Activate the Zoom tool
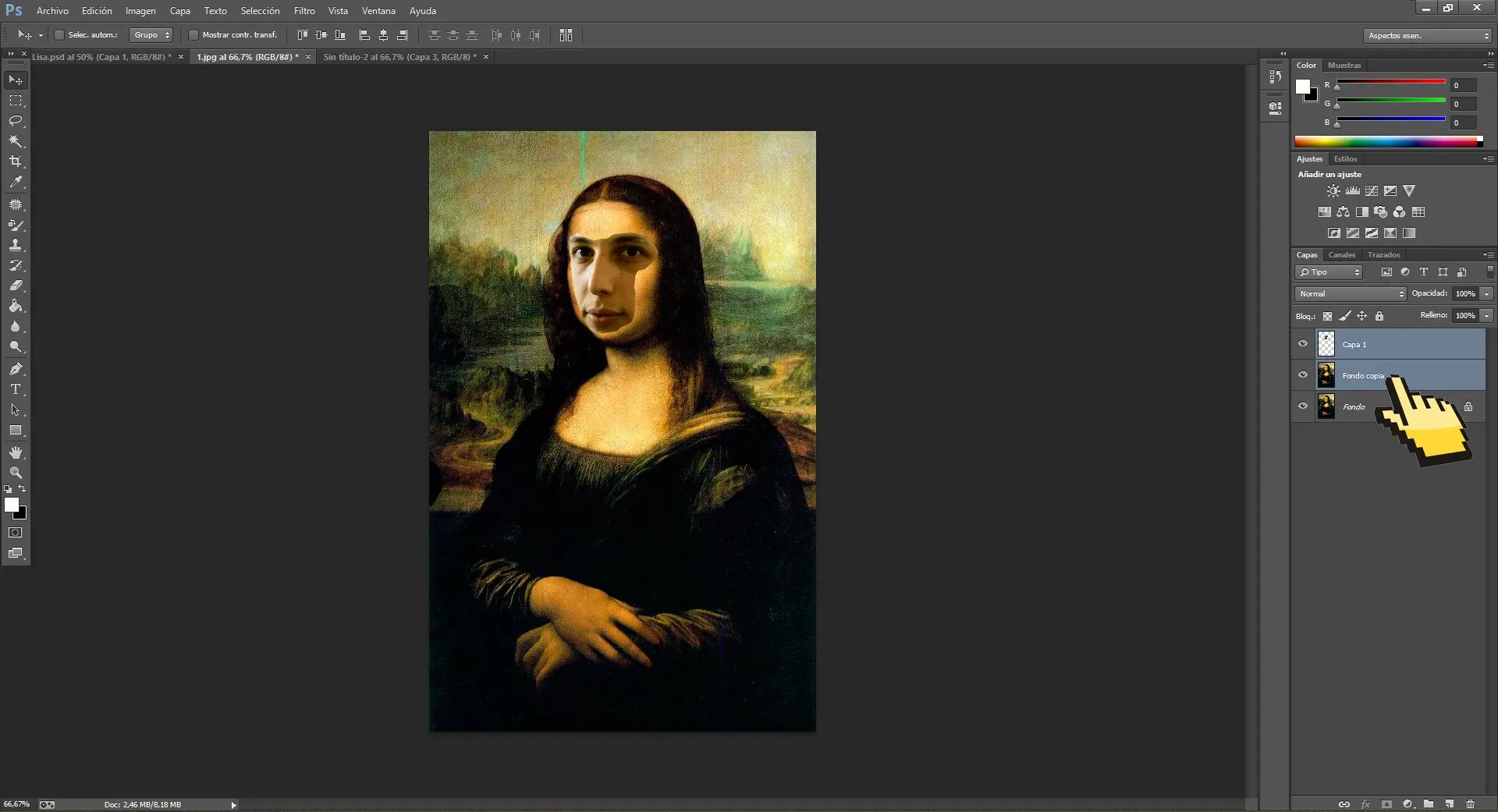The image size is (1498, 812). click(16, 473)
